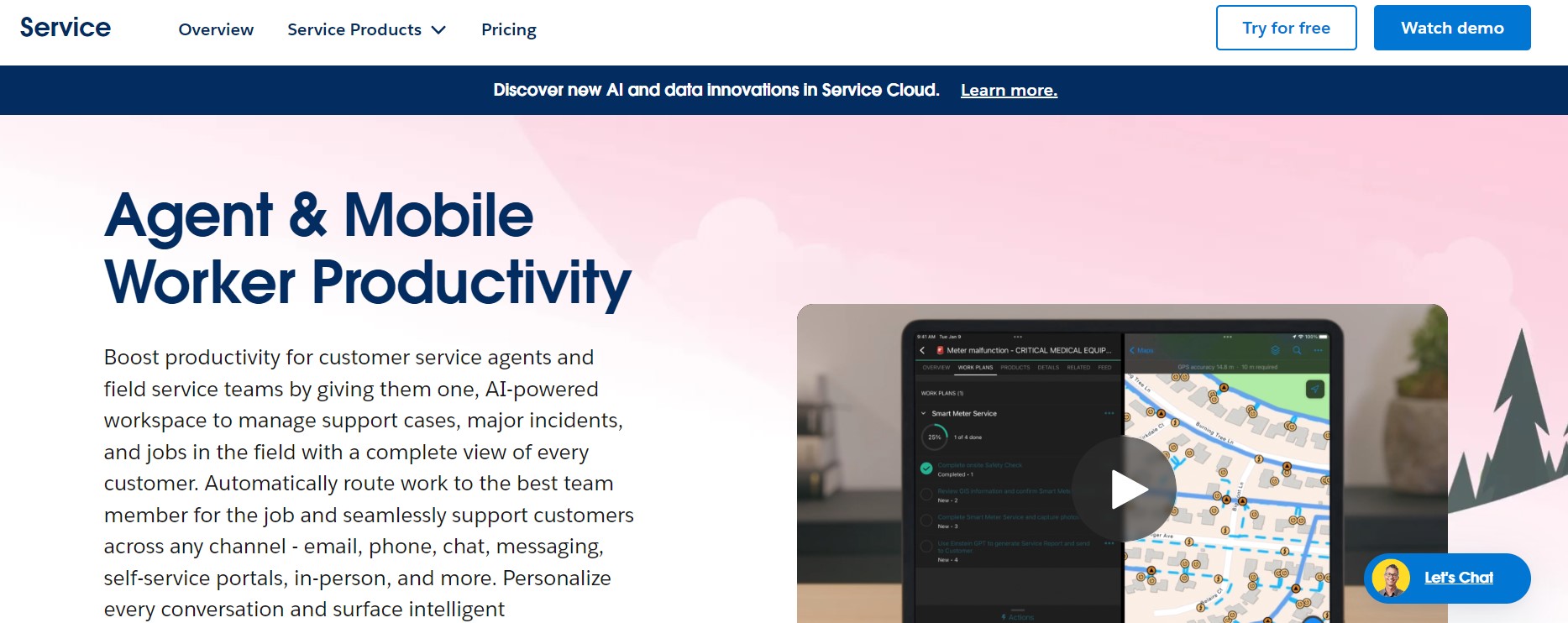Go to the Pricing page
The height and width of the screenshot is (623, 1568).
[508, 29]
